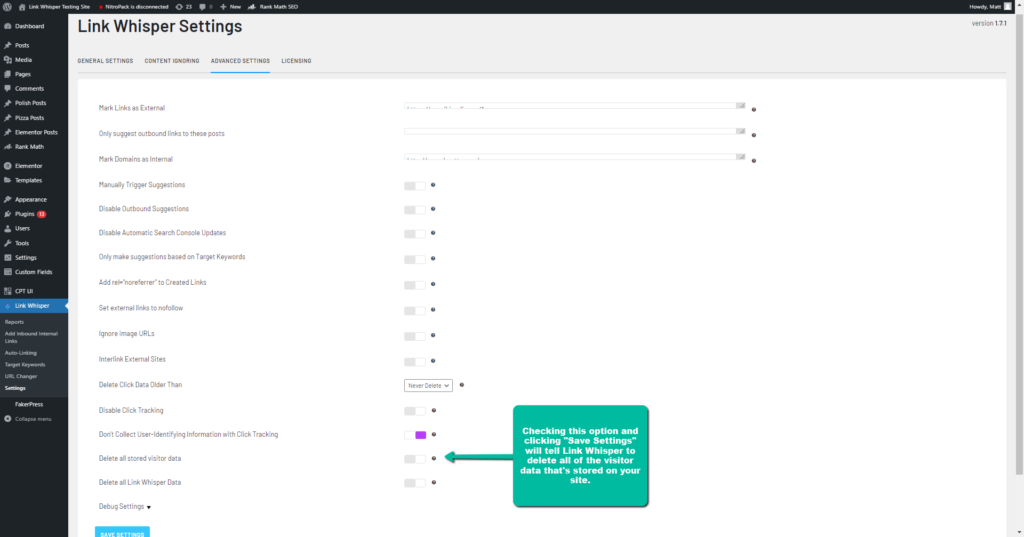Toggle Delete all Link Whisper Data
The image size is (1024, 537).
415,483
